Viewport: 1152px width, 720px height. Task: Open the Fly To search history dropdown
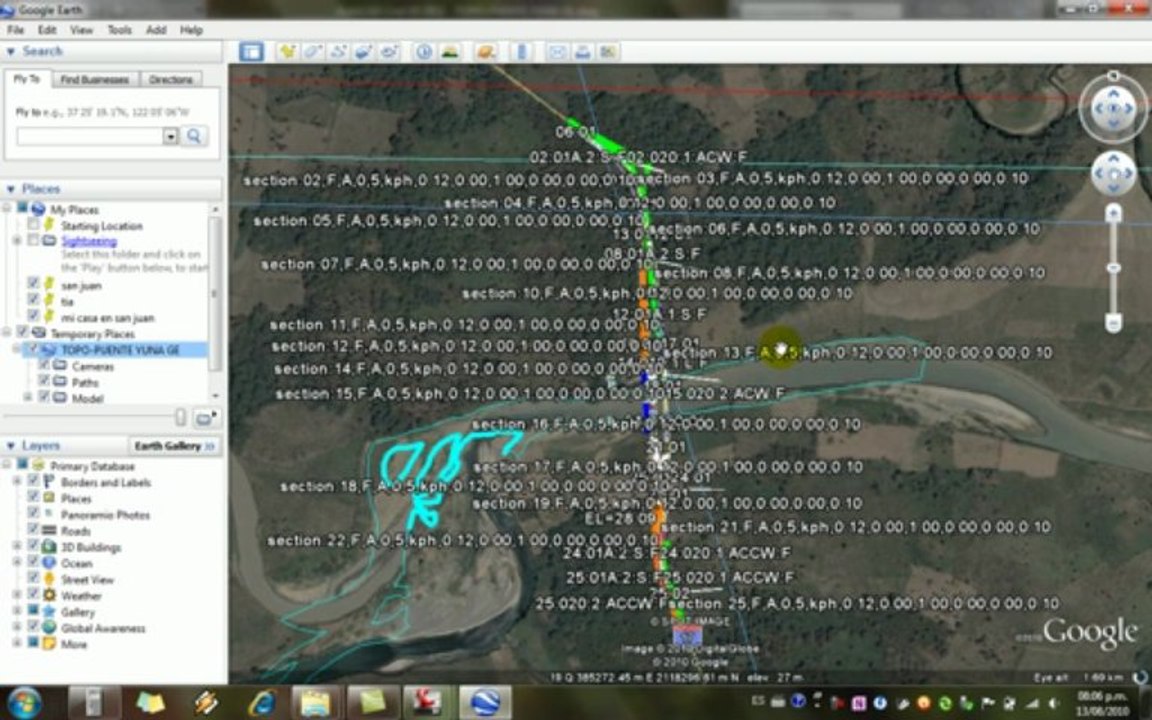coord(170,136)
